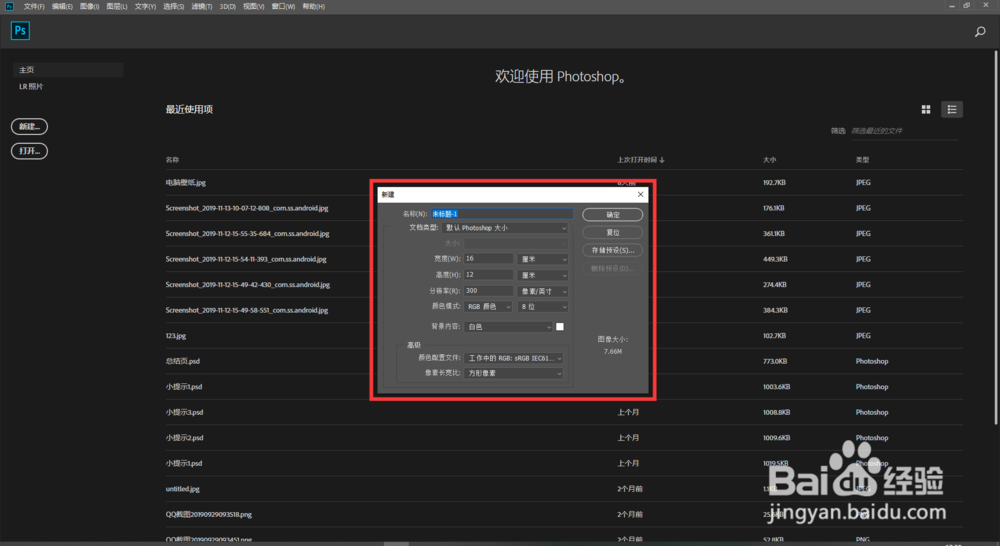Open the 颜色配置文件 dropdown
The width and height of the screenshot is (1000, 546).
(513, 358)
